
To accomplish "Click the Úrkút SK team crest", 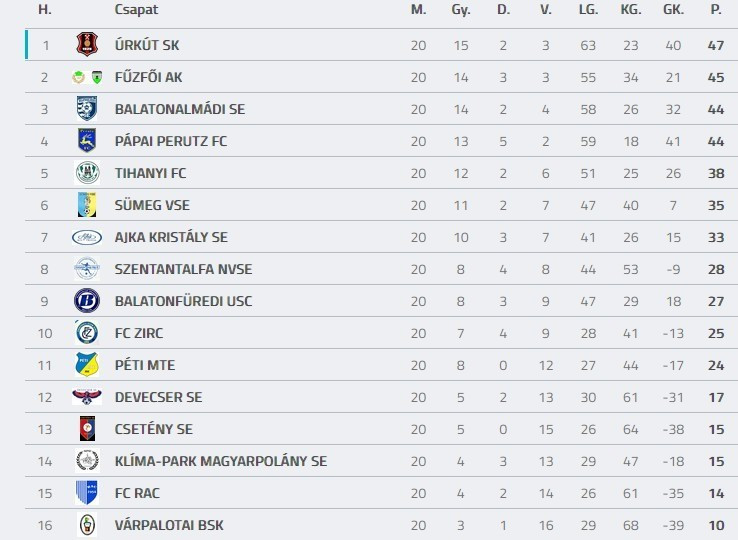I will click(x=87, y=45).
